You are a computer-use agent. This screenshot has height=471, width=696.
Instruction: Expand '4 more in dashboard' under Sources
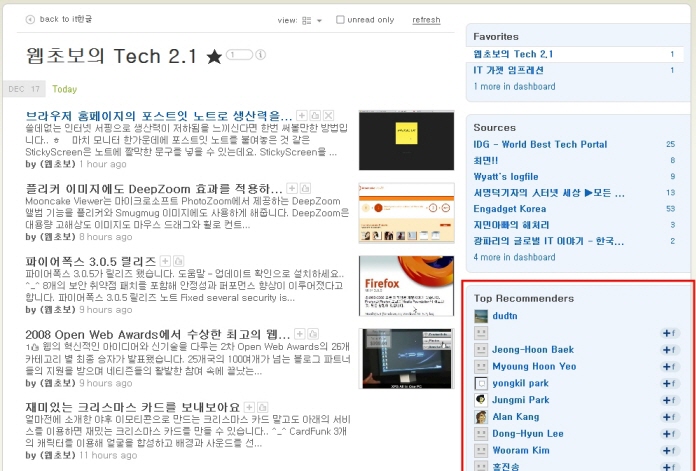click(x=514, y=257)
